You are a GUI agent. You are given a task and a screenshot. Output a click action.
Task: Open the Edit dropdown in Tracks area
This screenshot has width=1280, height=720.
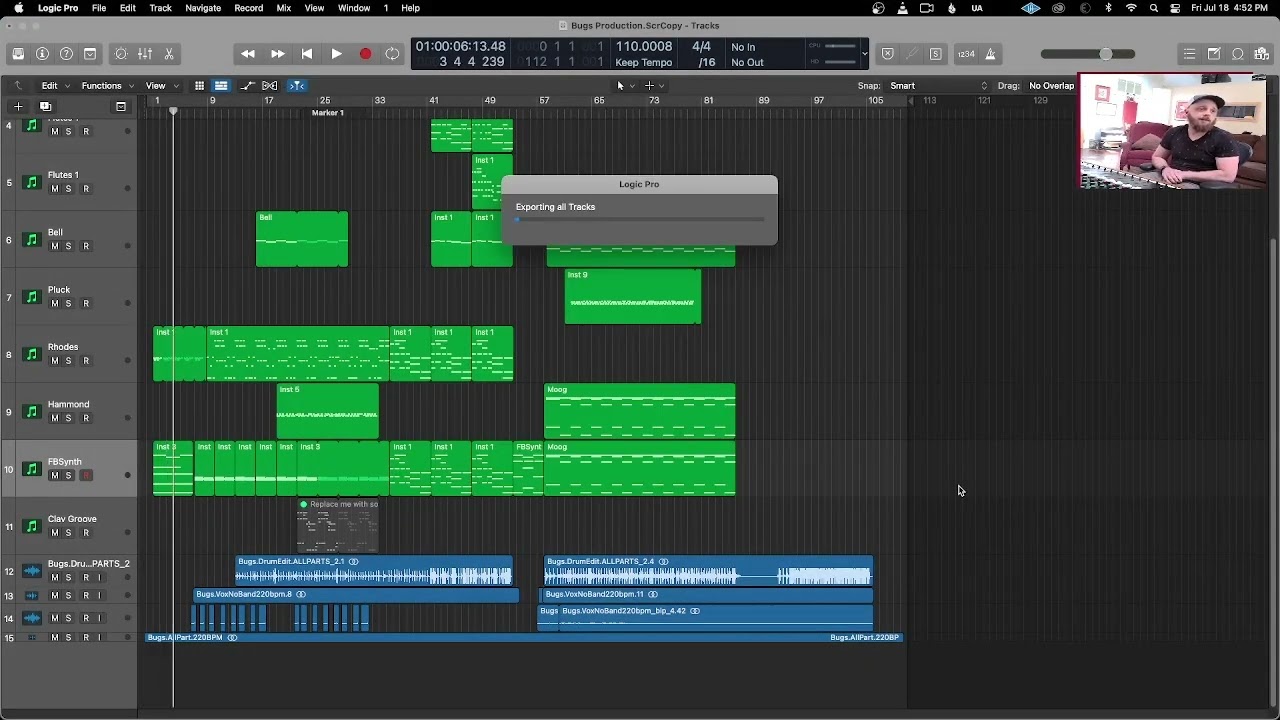click(x=54, y=86)
